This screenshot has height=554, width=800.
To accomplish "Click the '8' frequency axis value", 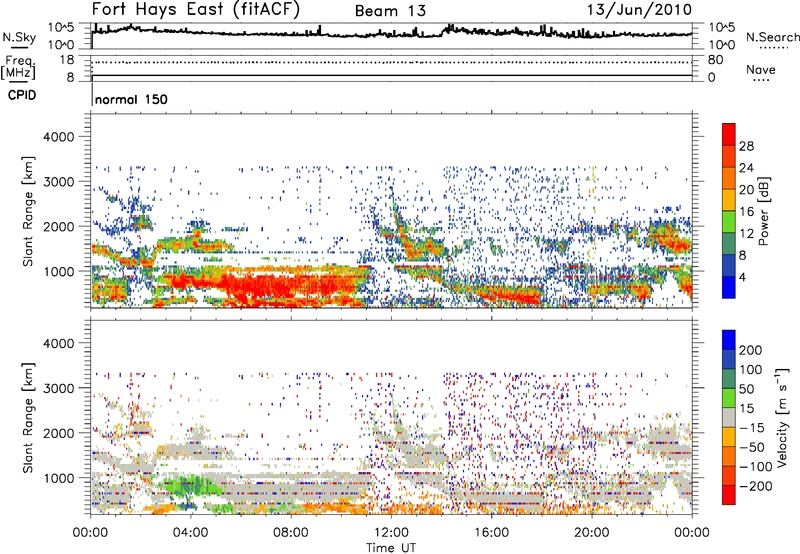I will (x=70, y=78).
